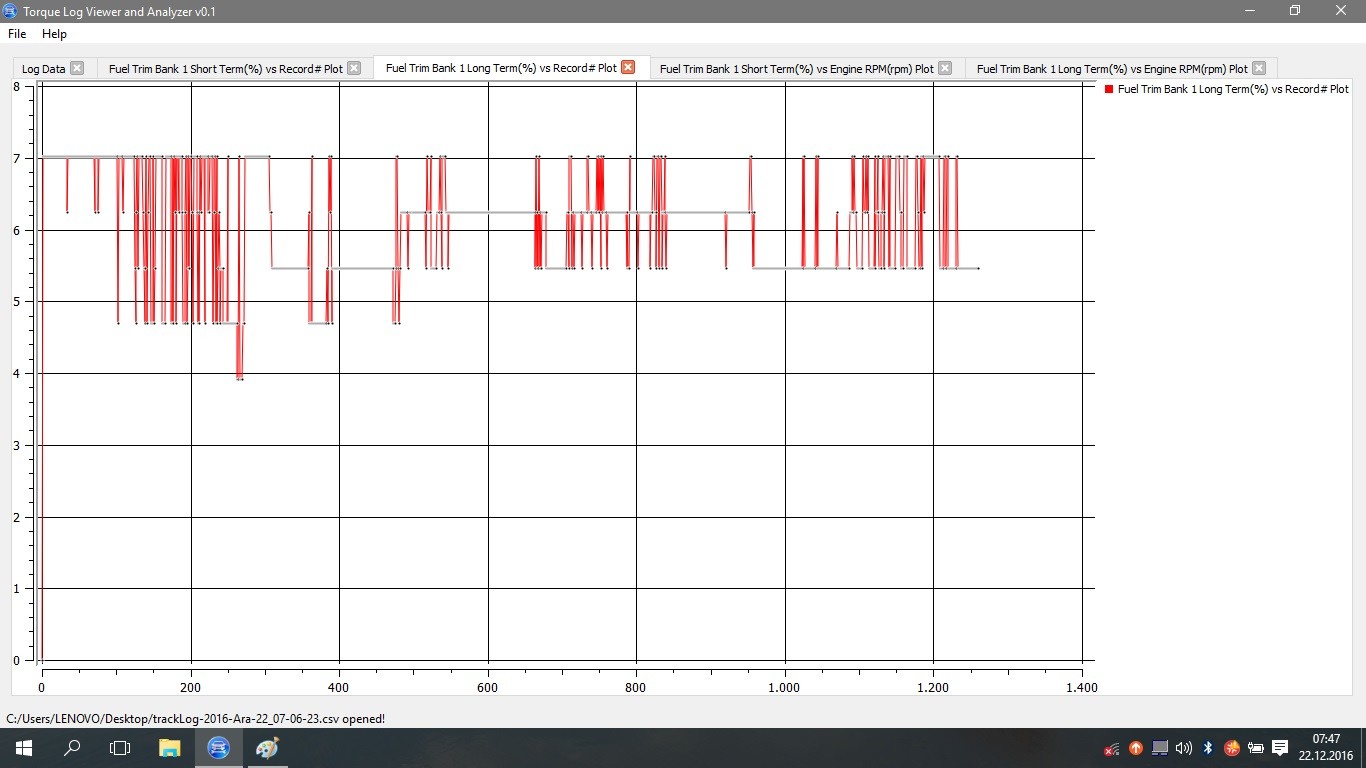
Task: Click the legend label for Long Term plot
Action: [1233, 89]
